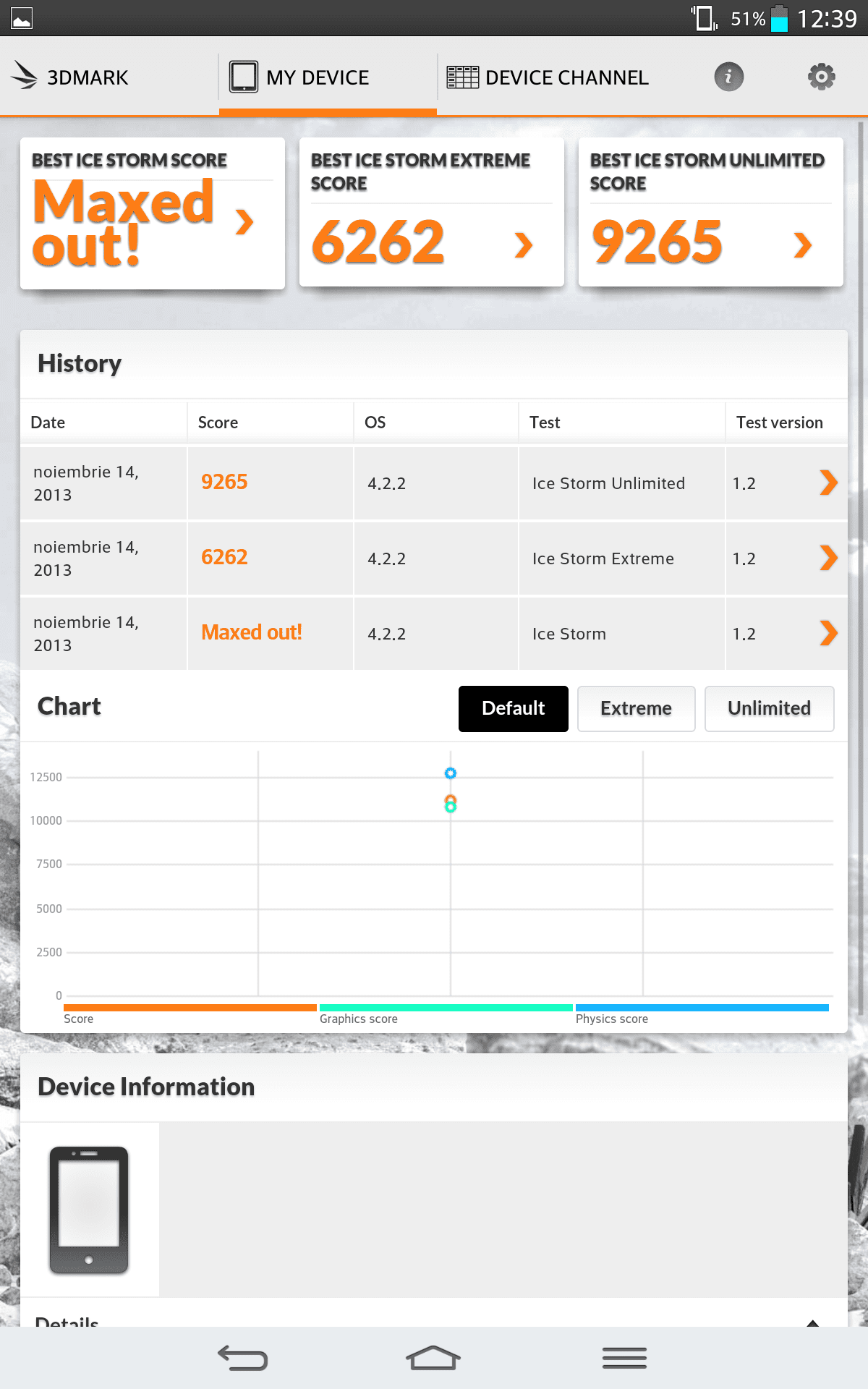
Task: Click the Test column header
Action: 545,422
